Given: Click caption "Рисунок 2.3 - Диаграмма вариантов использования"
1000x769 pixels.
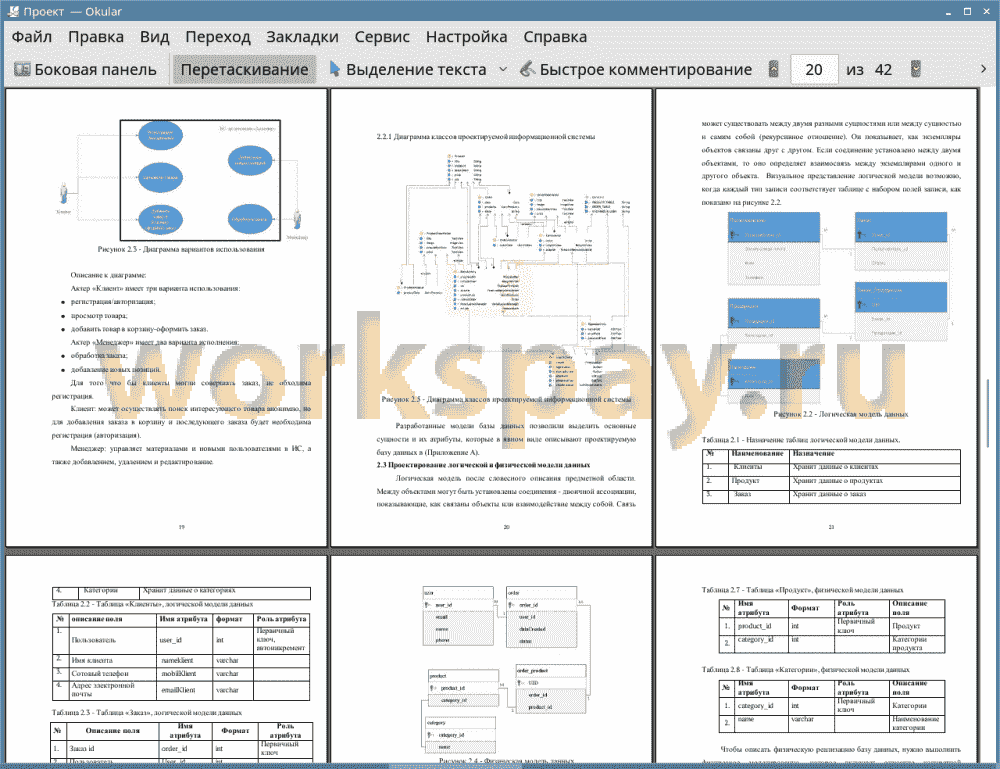Looking at the screenshot, I should click(181, 249).
